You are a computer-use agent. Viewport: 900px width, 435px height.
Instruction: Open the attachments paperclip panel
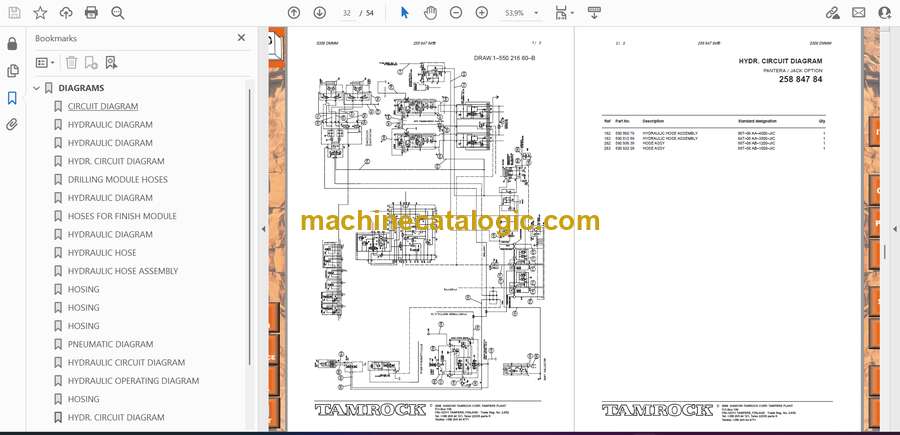tap(12, 125)
